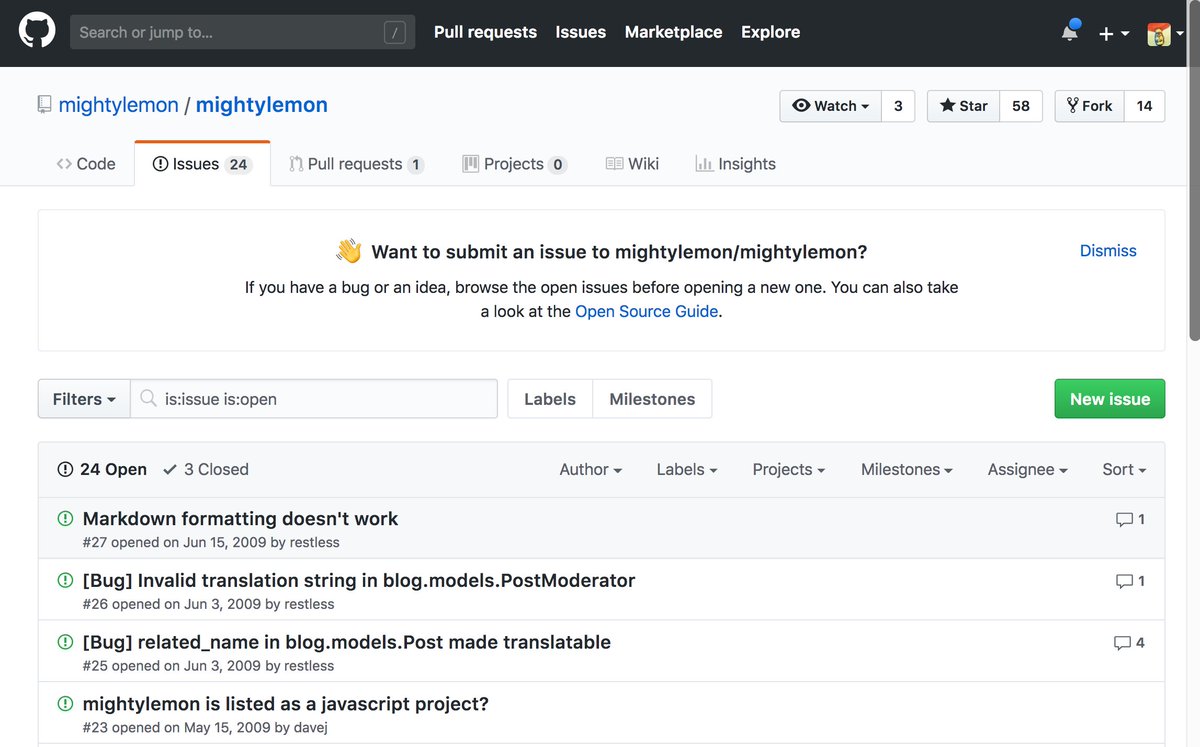Open the Insights tab
Screen dimensions: 1200x747
click(735, 164)
